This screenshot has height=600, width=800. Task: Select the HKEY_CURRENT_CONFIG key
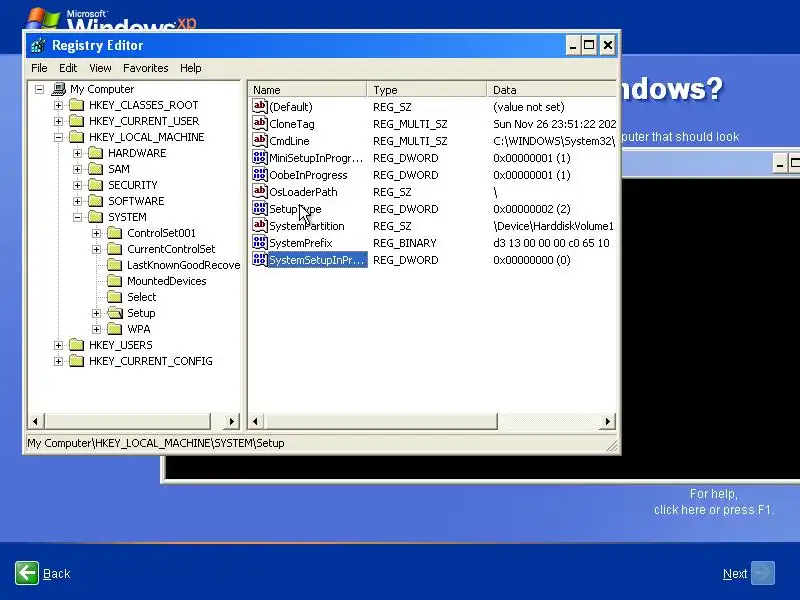point(151,361)
